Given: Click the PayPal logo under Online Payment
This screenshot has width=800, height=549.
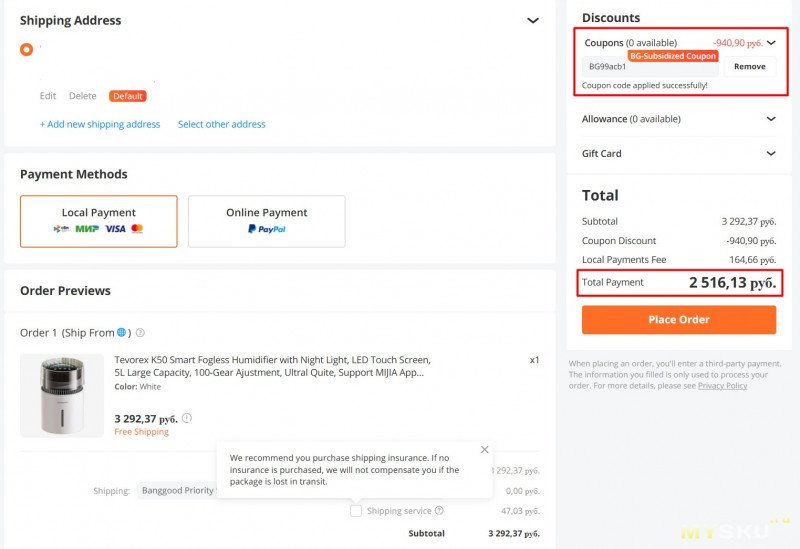Looking at the screenshot, I should (266, 229).
